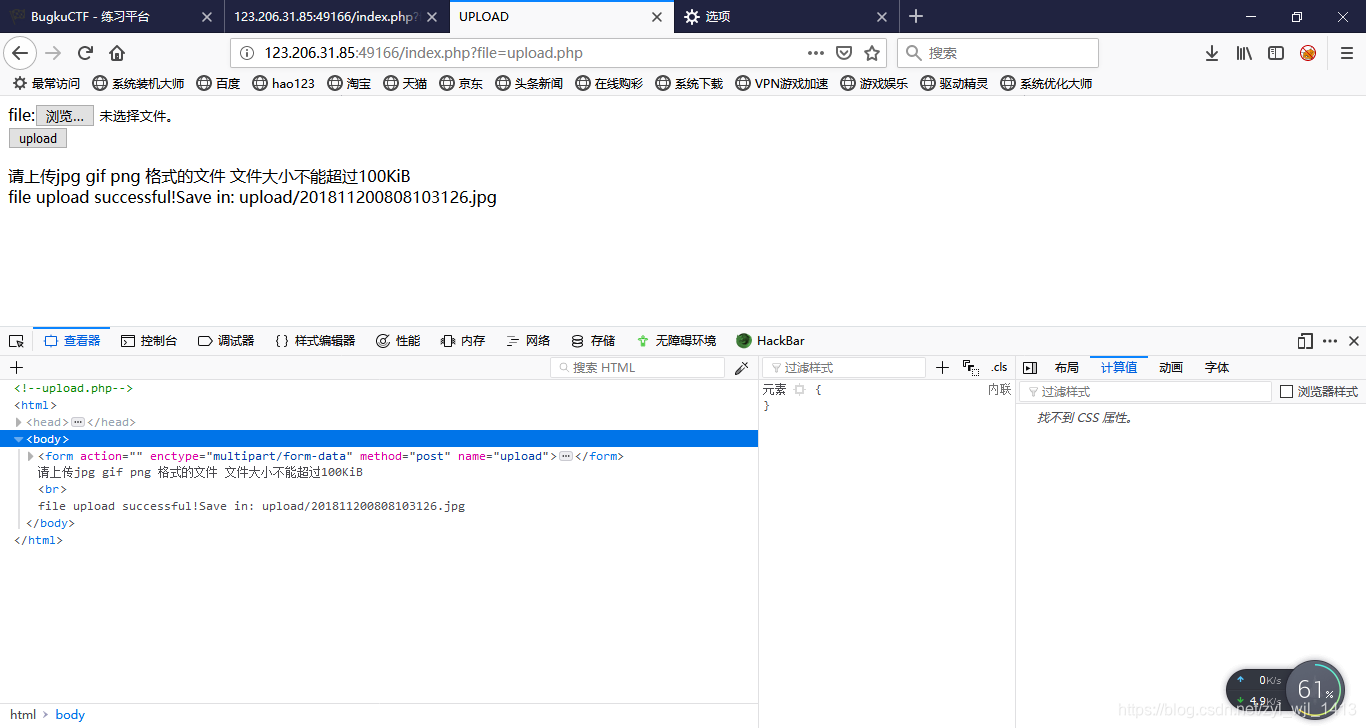Toggle the .cls class panel
This screenshot has width=1366, height=728.
click(999, 368)
